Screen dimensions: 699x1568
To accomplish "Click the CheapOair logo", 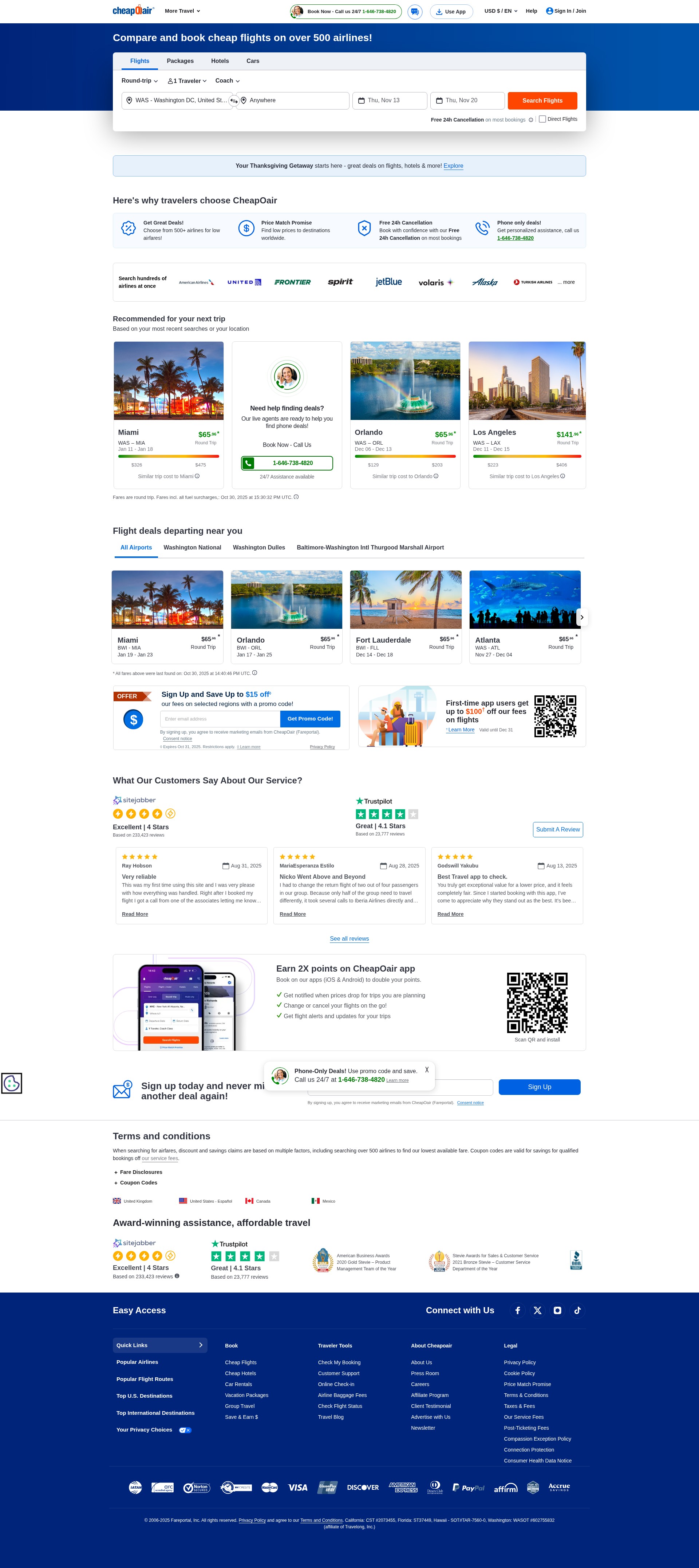I will tap(133, 11).
